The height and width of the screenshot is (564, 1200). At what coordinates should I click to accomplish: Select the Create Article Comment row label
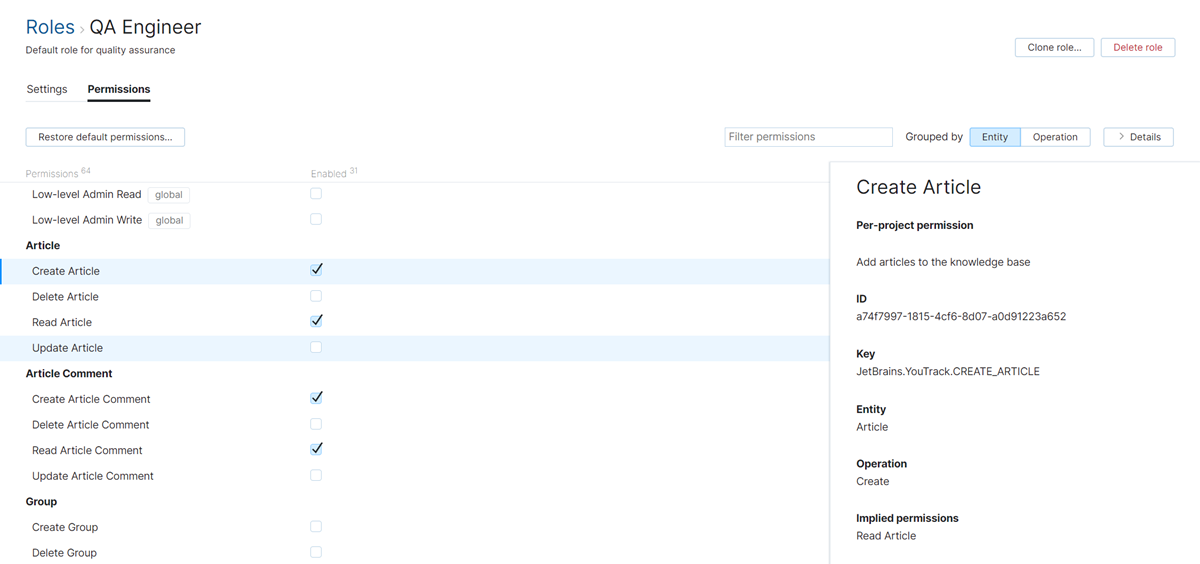pos(91,399)
